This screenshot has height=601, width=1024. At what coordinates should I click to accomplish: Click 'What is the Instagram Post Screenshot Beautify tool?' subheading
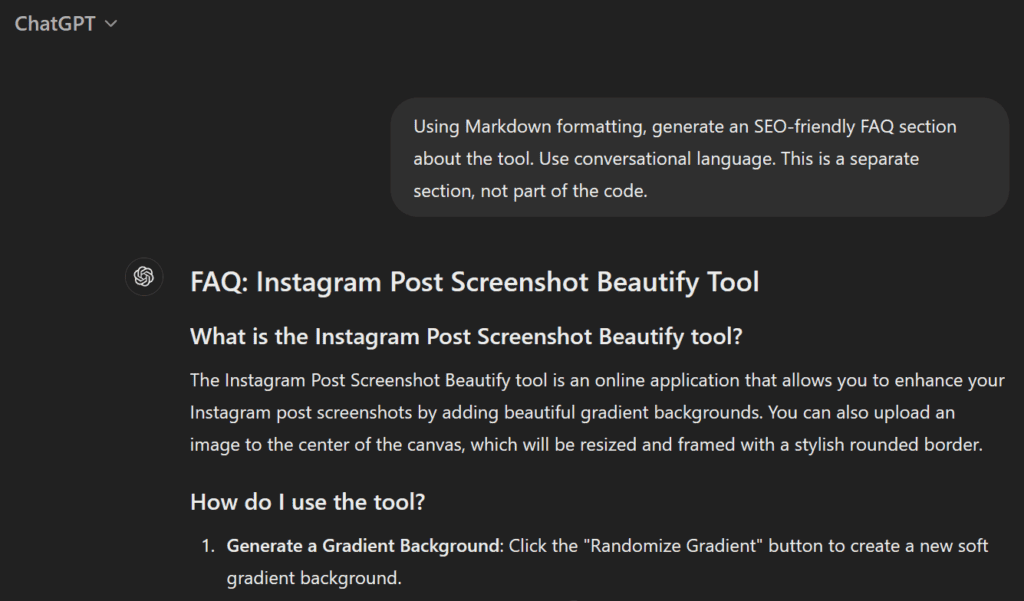(466, 337)
